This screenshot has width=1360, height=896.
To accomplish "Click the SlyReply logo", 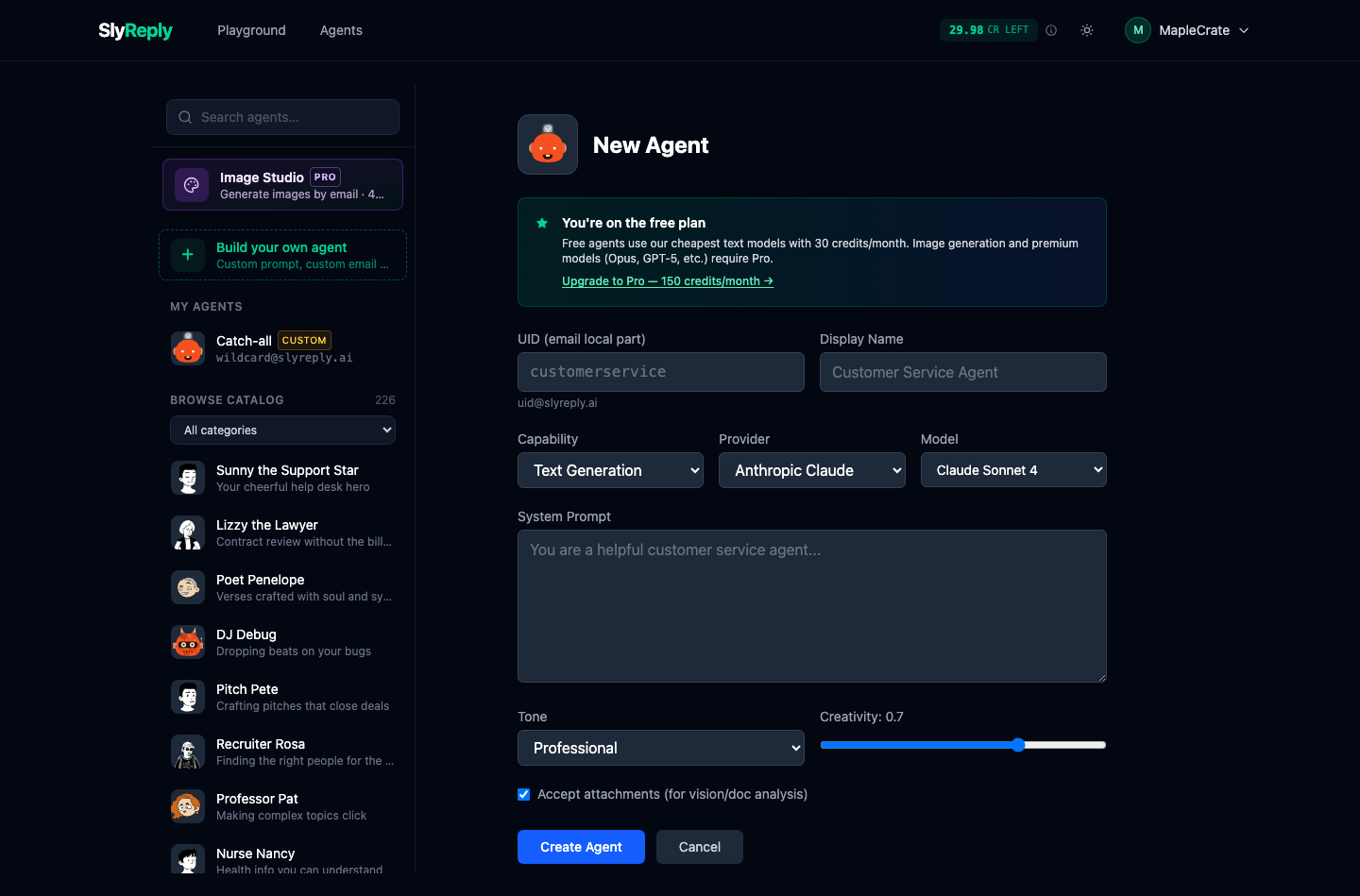I will tap(135, 30).
